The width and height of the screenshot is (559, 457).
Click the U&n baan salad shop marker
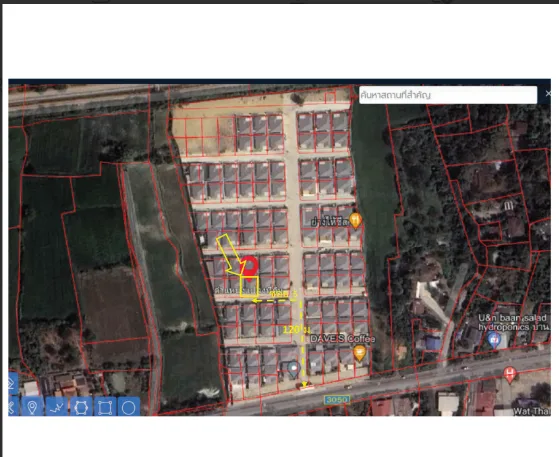tap(493, 340)
